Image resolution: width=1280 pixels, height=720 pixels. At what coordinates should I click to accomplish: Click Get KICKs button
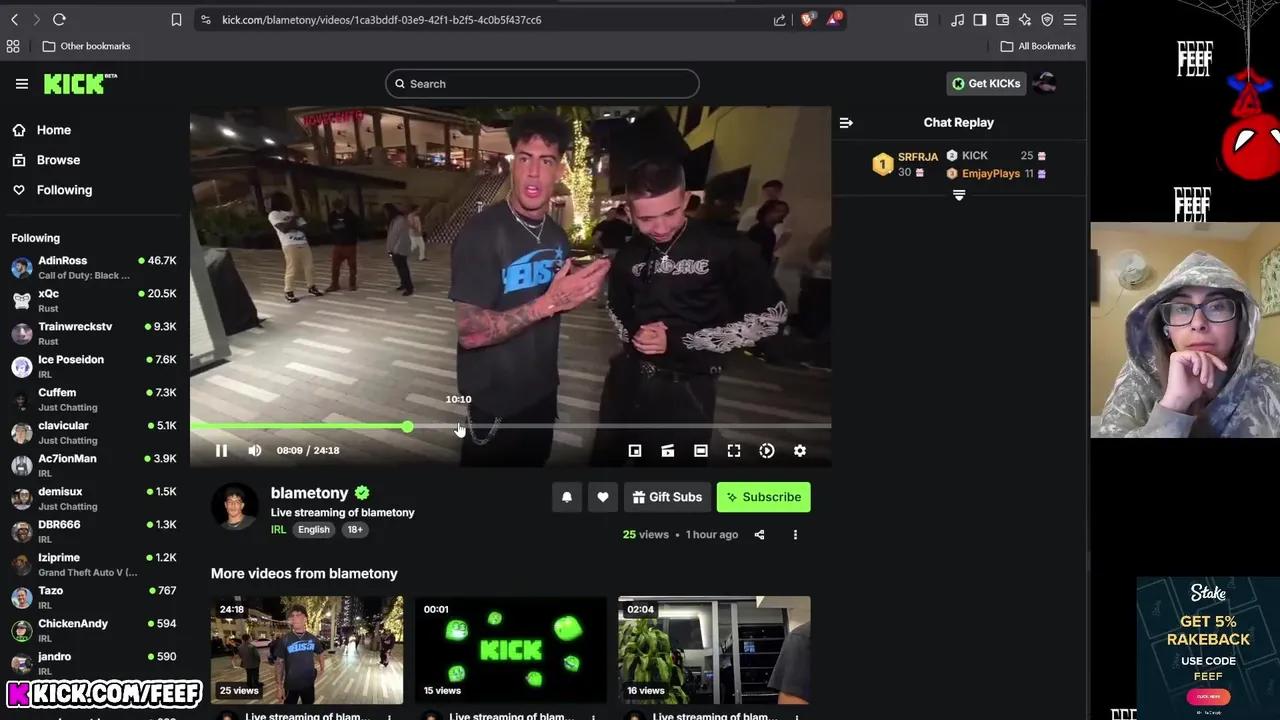(986, 84)
